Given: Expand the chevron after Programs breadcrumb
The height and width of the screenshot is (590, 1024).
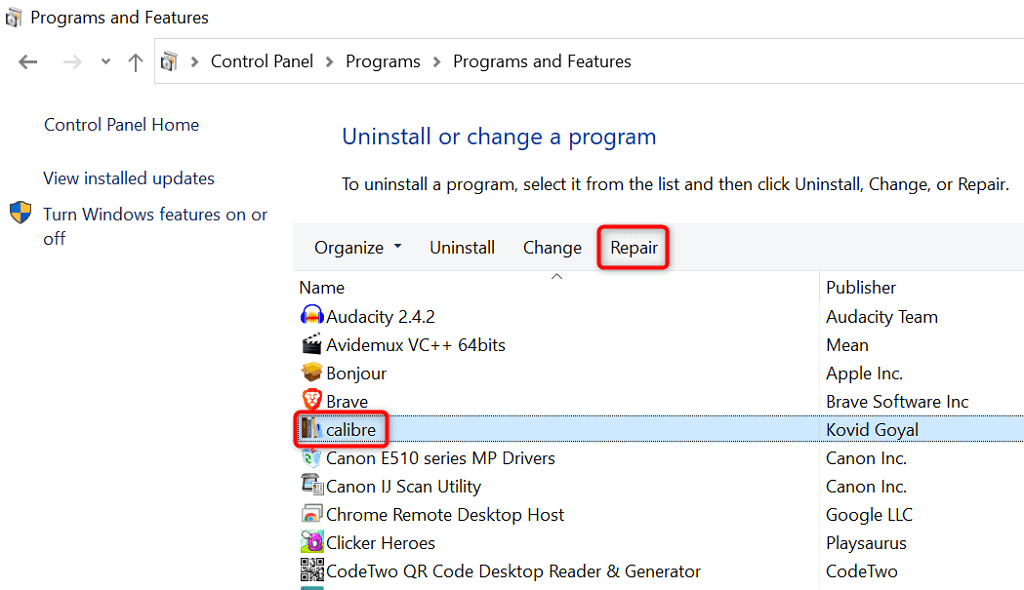Looking at the screenshot, I should 437,62.
